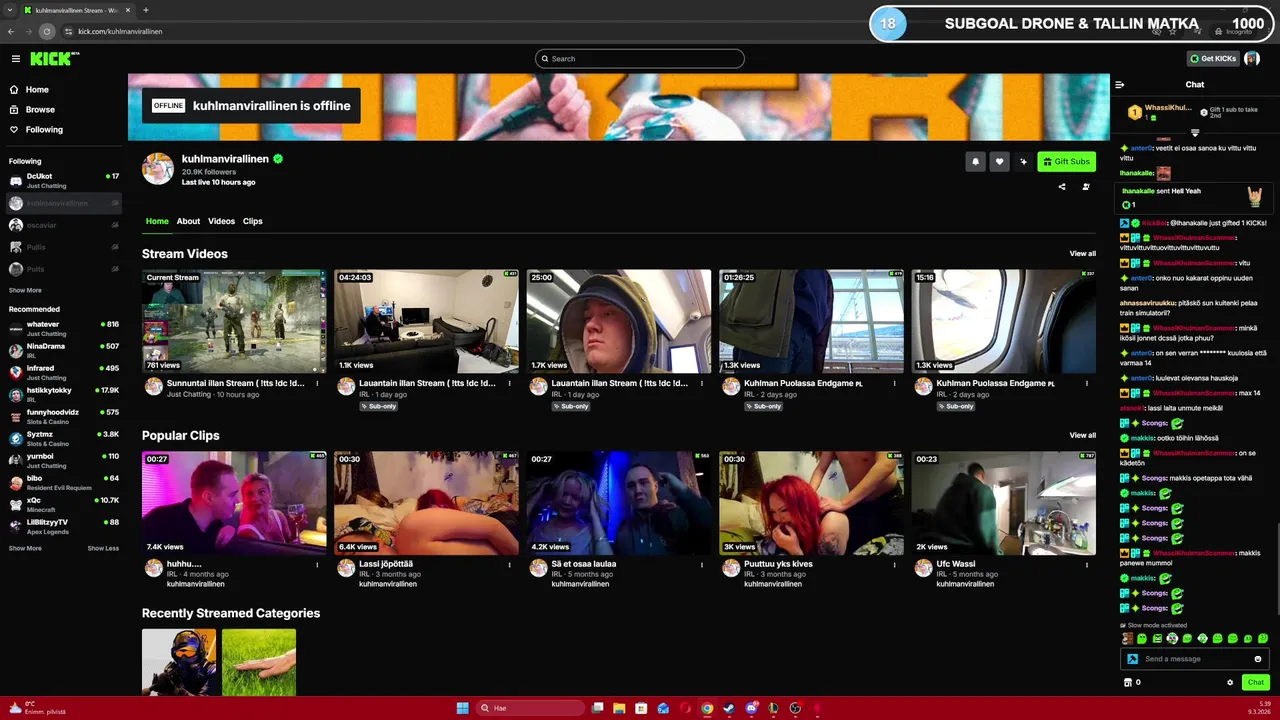Image resolution: width=1280 pixels, height=720 pixels.
Task: Open options menu for huhhu clip
Action: click(318, 564)
